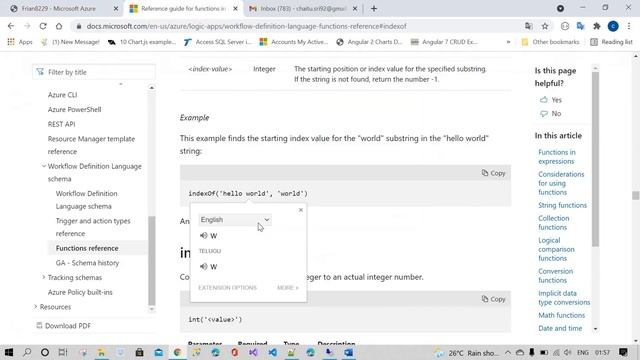640x360 pixels.
Task: Close the Reference guide tab
Action: click(x=235, y=9)
